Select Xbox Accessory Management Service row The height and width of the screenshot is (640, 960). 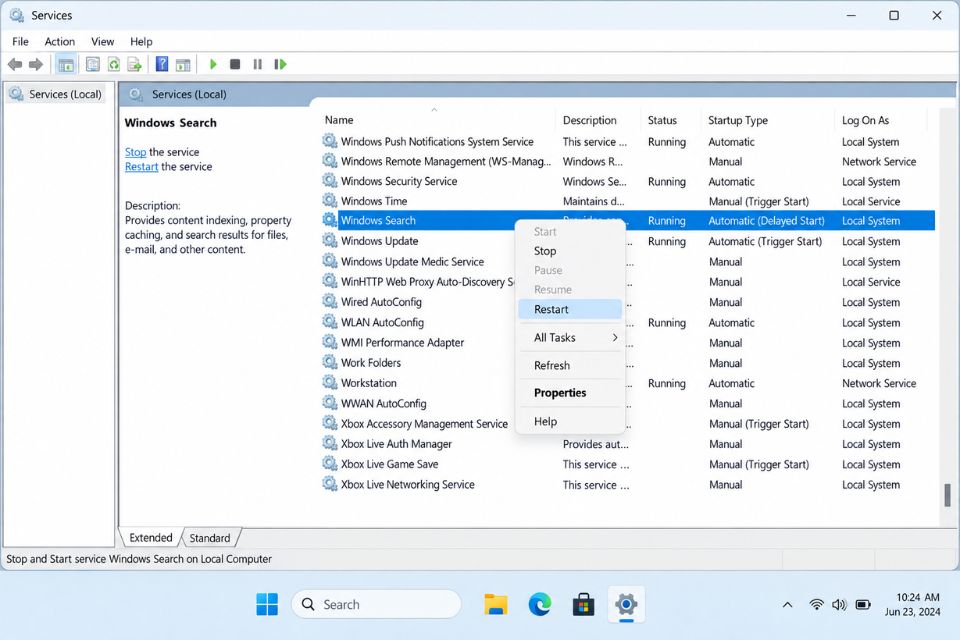(x=628, y=423)
